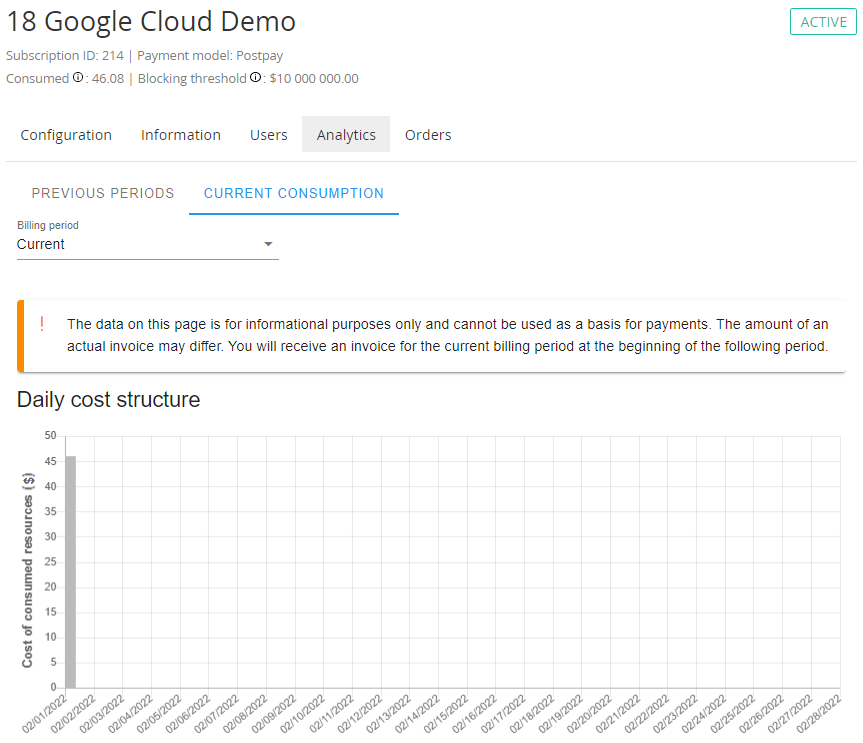Screen dimensions: 863x743
Task: Open the Configuration tab
Action: point(66,135)
